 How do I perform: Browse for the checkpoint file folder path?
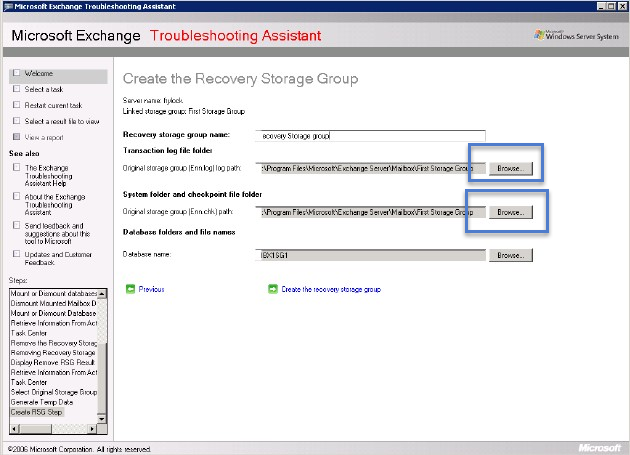511,212
